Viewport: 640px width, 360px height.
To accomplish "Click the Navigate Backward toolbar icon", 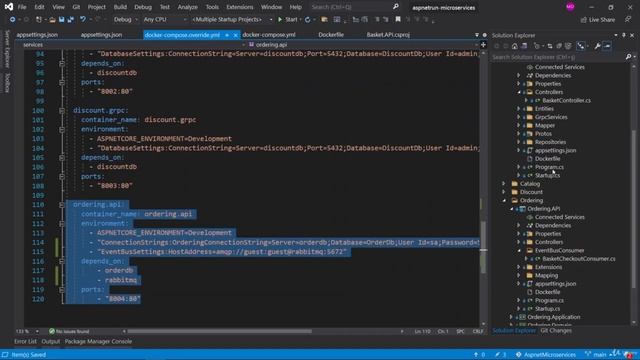I will click(13, 20).
